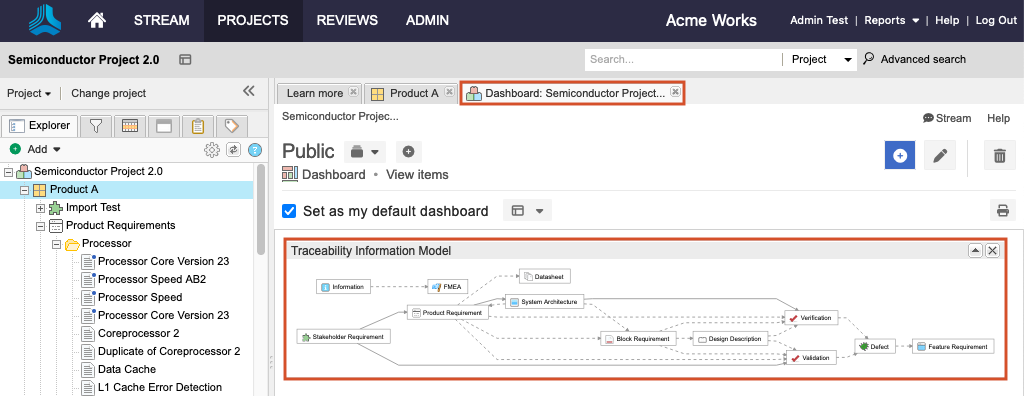This screenshot has width=1024, height=396.
Task: Open the Filters funnel tab
Action: 96,125
